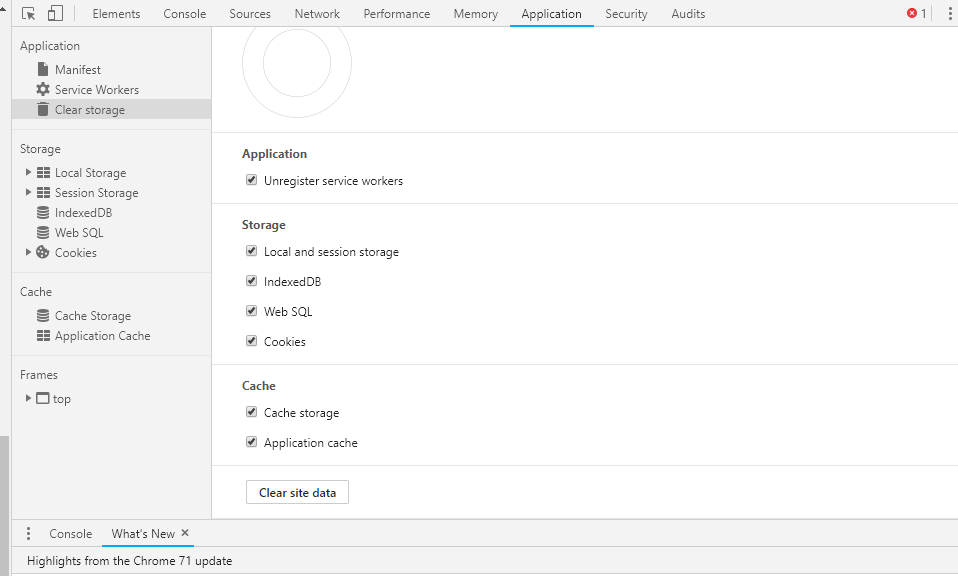Close the What's New drawer tab
The width and height of the screenshot is (958, 576).
pos(185,534)
